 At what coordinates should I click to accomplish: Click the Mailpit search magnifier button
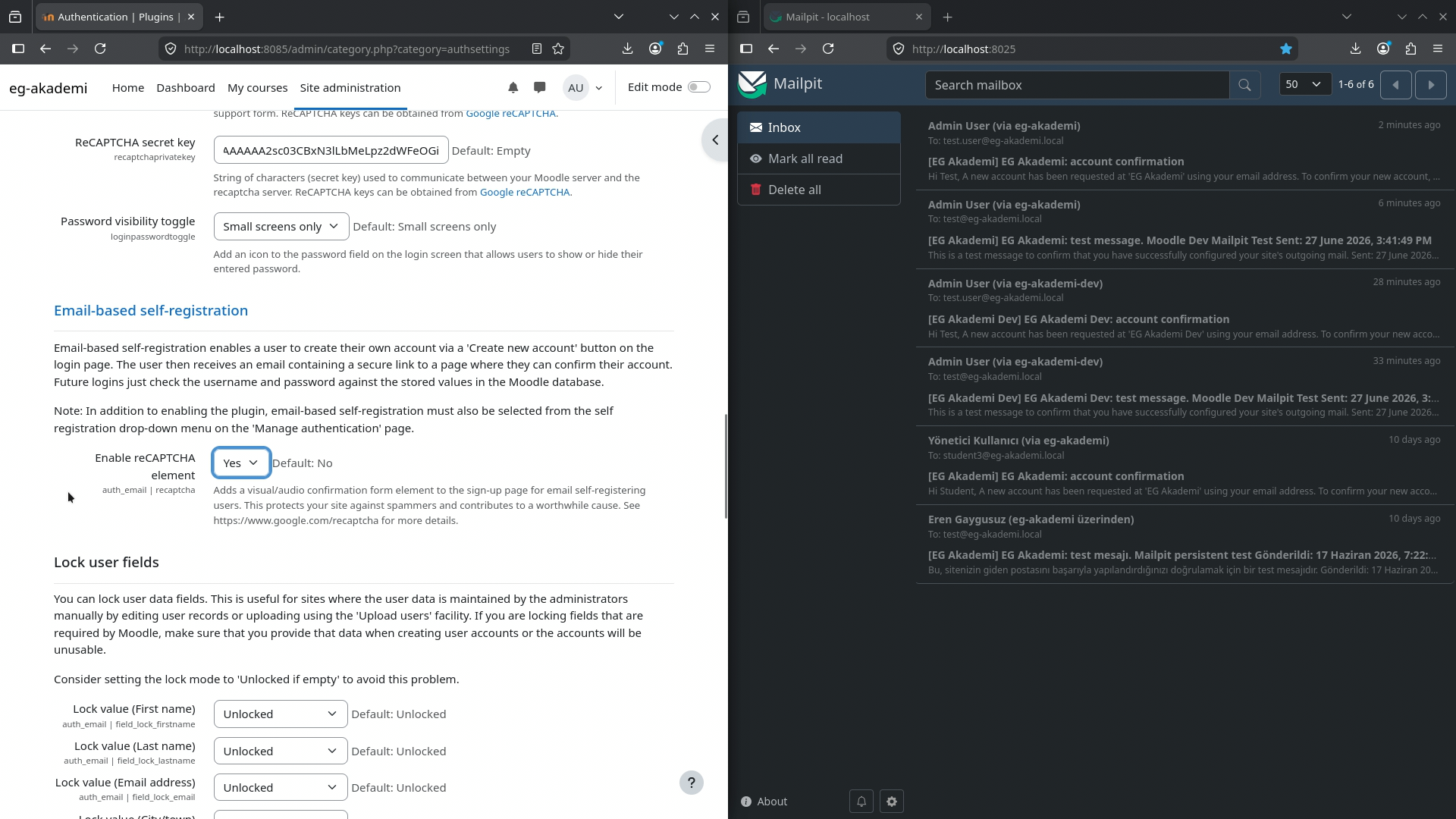(x=1244, y=85)
